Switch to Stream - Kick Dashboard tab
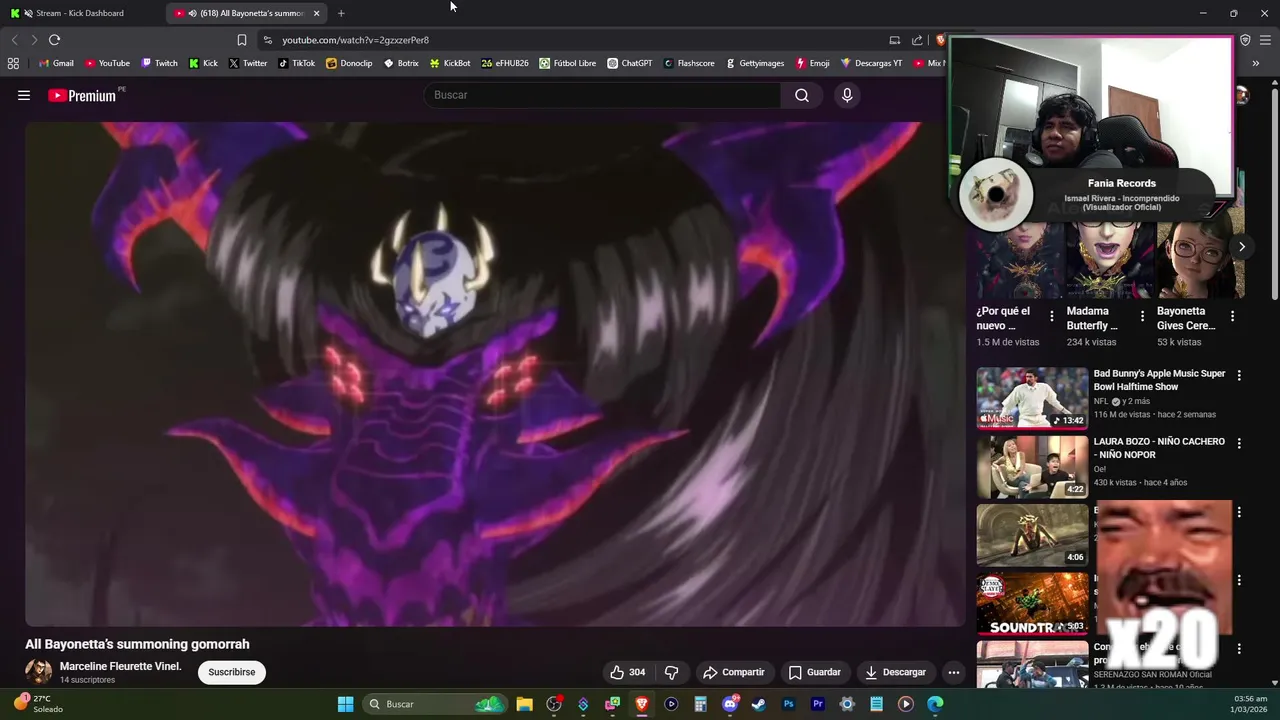This screenshot has height=720, width=1280. click(80, 13)
